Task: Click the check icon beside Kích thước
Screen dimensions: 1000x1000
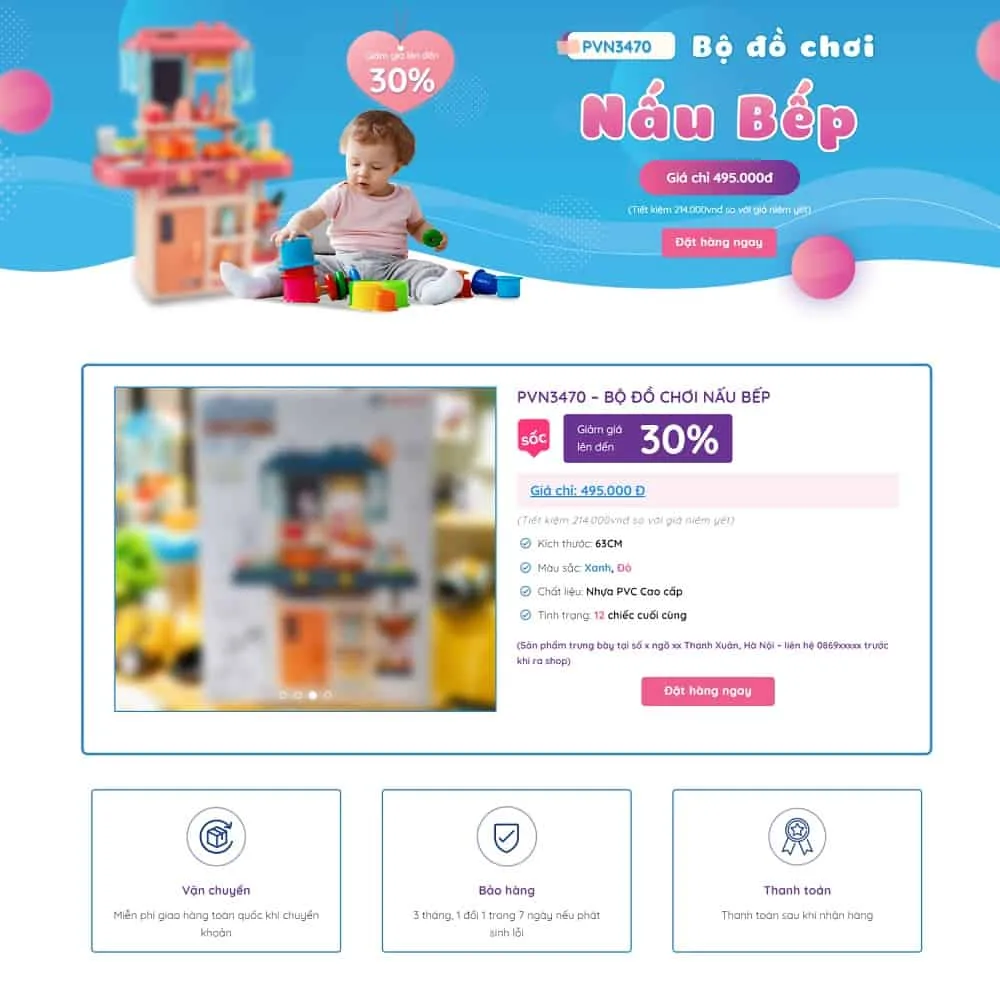Action: 525,543
